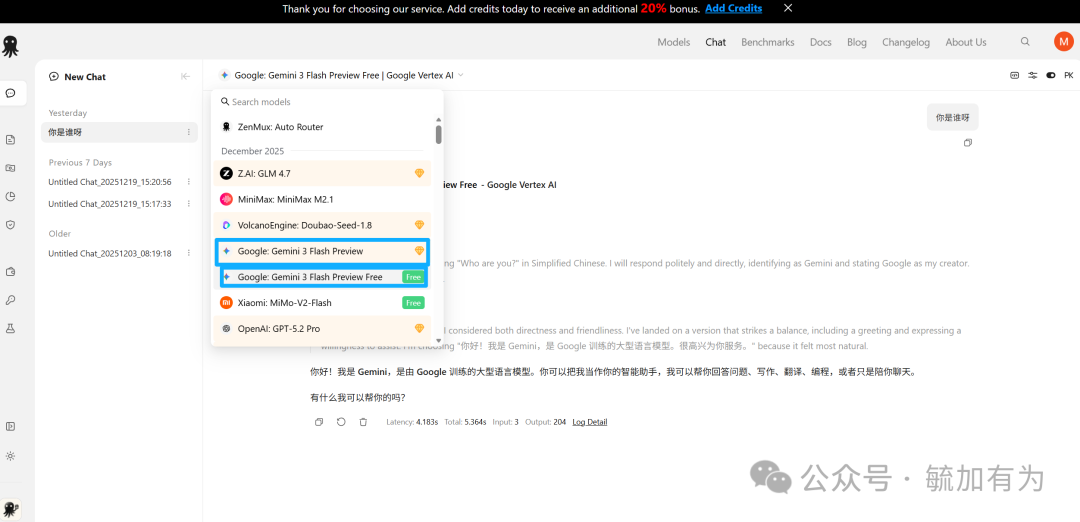Open options for Untitled Chat_20251219_15:20:56
The width and height of the screenshot is (1080, 522).
tap(188, 182)
